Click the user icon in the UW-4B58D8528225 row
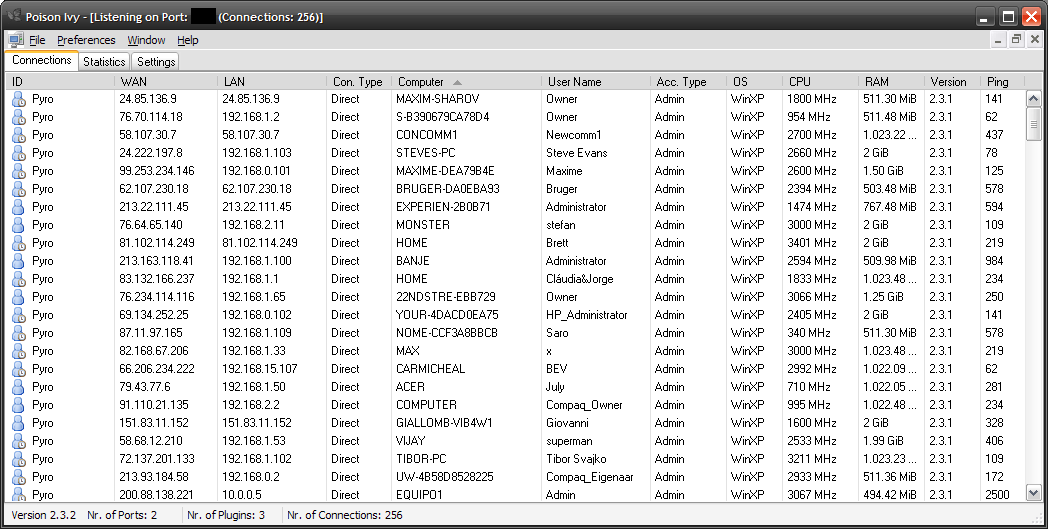The width and height of the screenshot is (1048, 529). pyautogui.click(x=19, y=478)
